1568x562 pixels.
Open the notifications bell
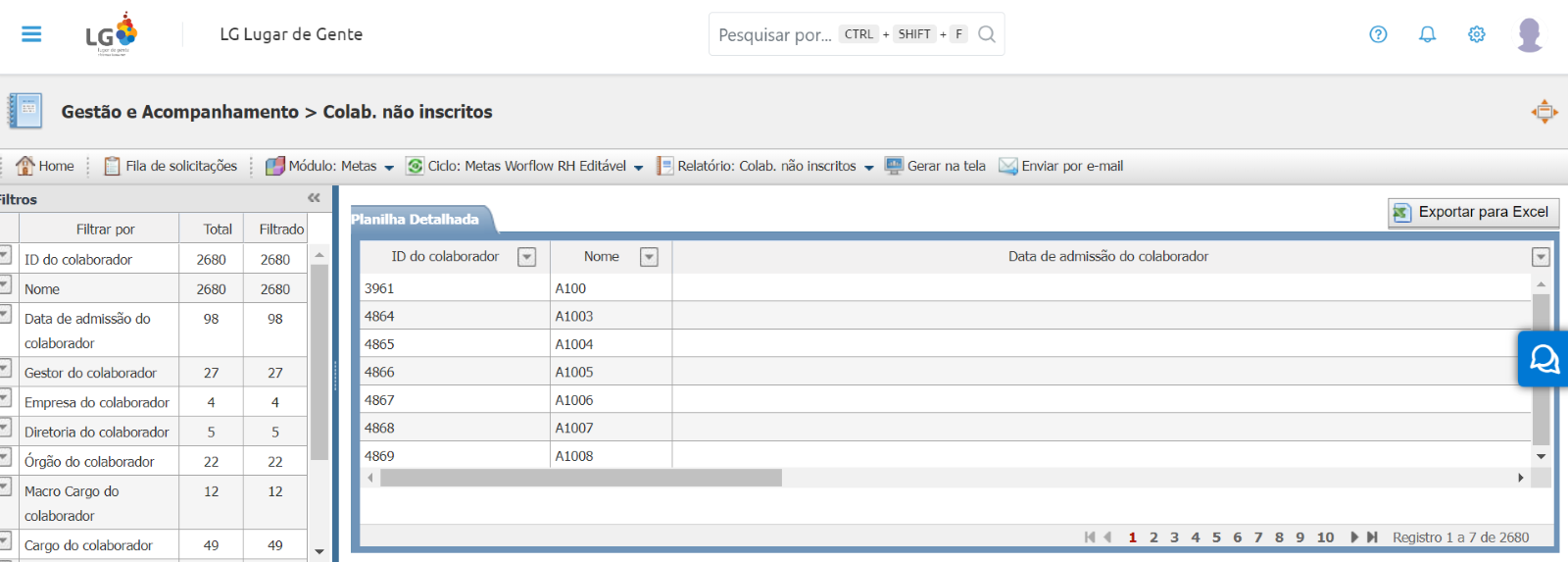point(1427,34)
